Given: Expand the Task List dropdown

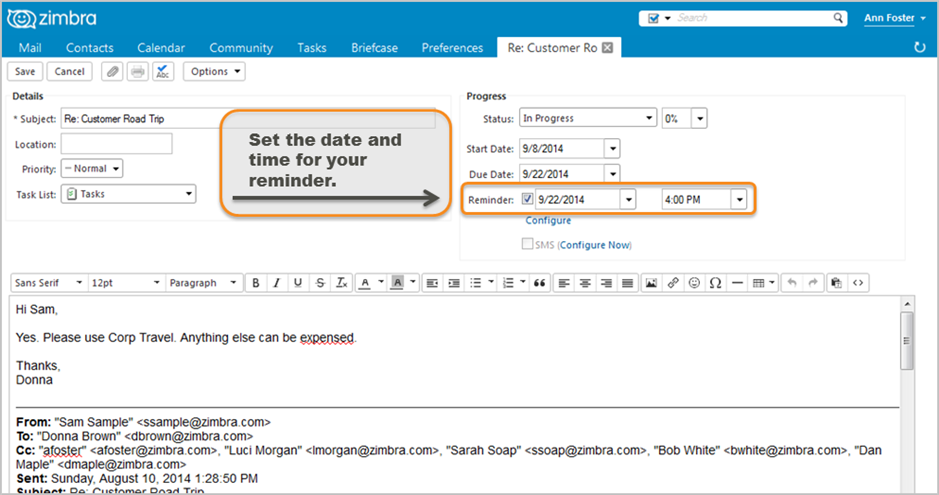Looking at the screenshot, I should click(x=128, y=194).
